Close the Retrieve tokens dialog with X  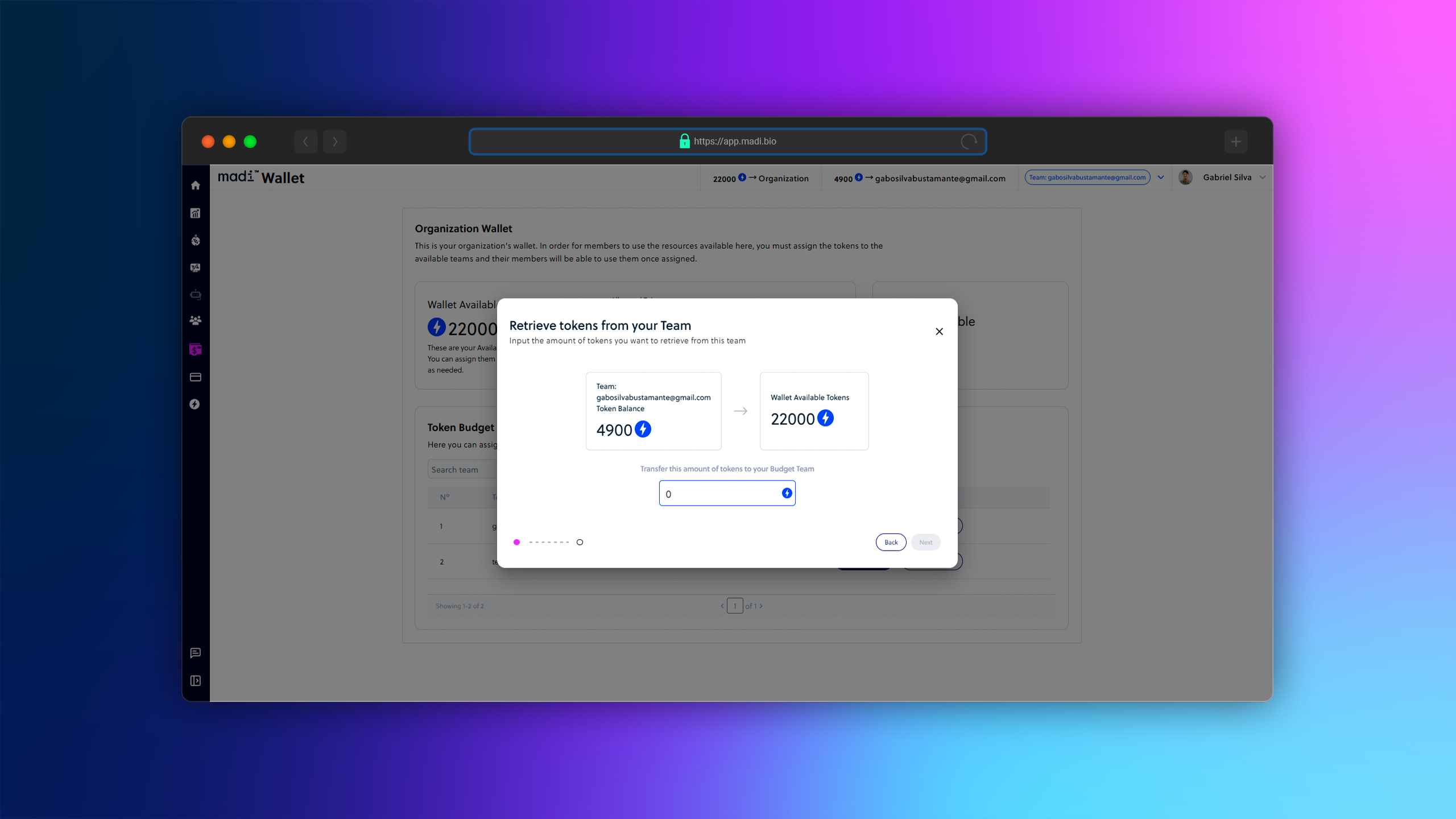point(939,332)
